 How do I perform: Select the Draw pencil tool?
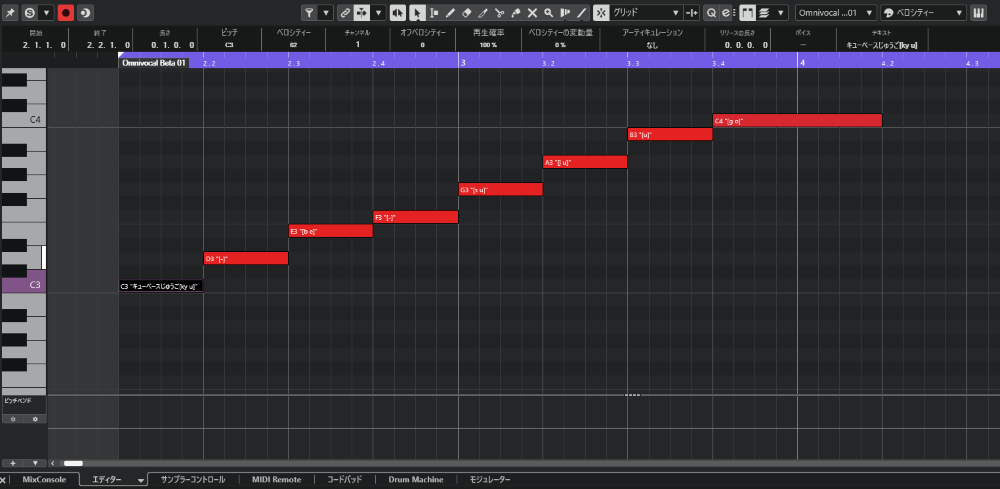(x=450, y=13)
